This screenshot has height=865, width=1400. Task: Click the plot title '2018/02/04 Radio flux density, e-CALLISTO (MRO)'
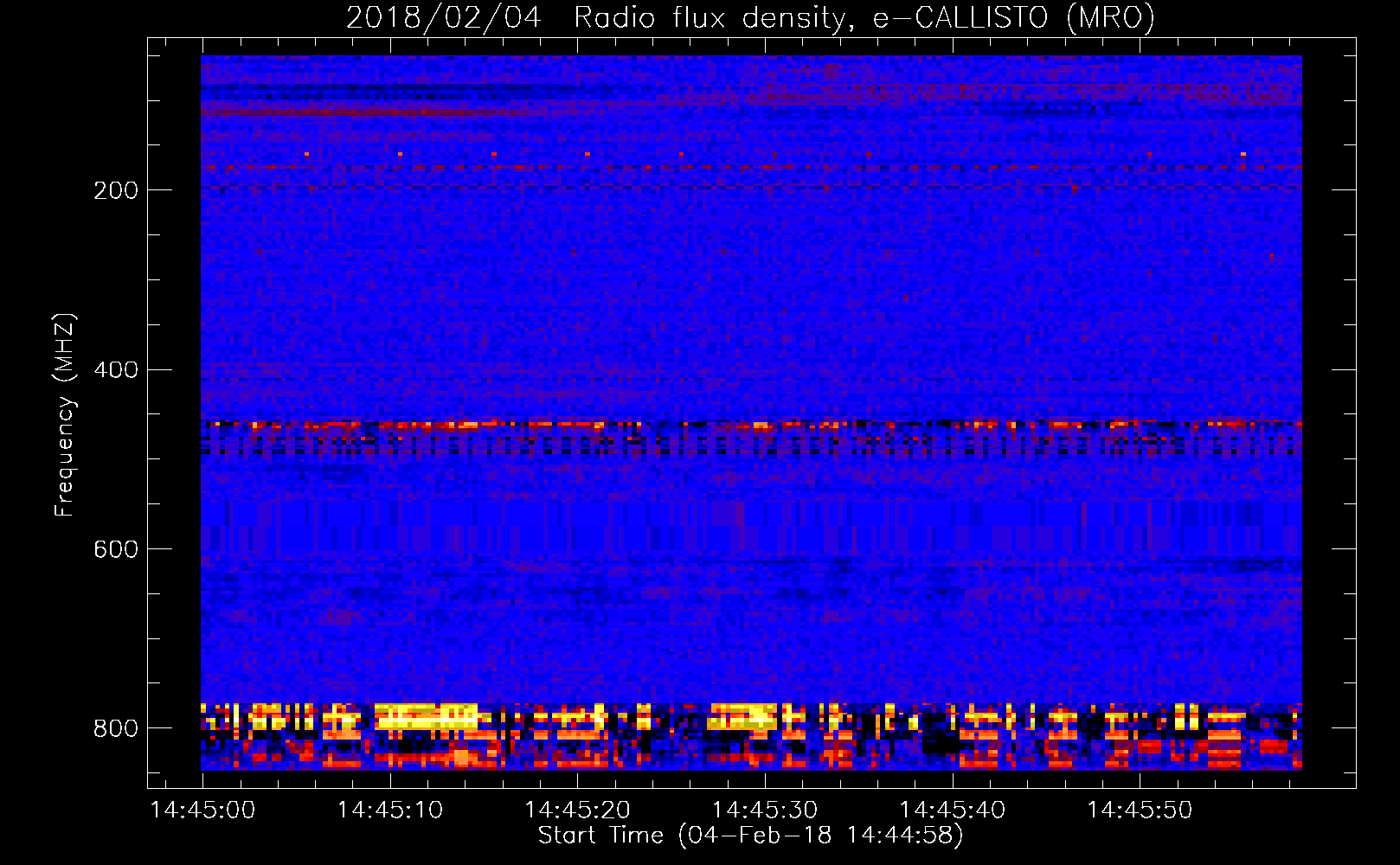pos(750,17)
